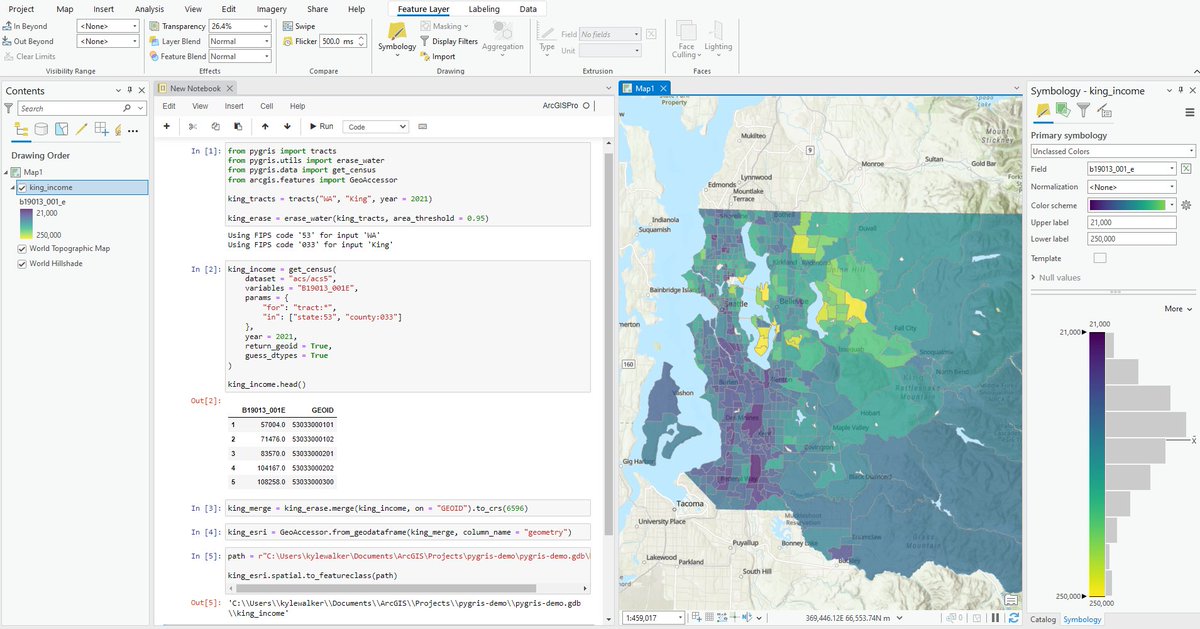Switch to the Data ribbon tab
The height and width of the screenshot is (629, 1200).
click(528, 9)
